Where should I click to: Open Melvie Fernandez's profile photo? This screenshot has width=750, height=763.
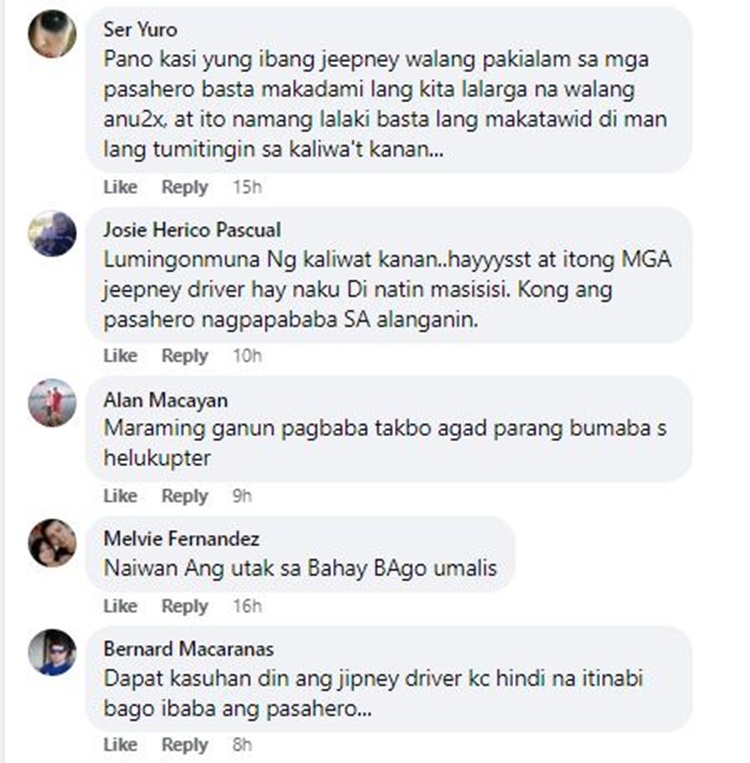click(x=52, y=543)
